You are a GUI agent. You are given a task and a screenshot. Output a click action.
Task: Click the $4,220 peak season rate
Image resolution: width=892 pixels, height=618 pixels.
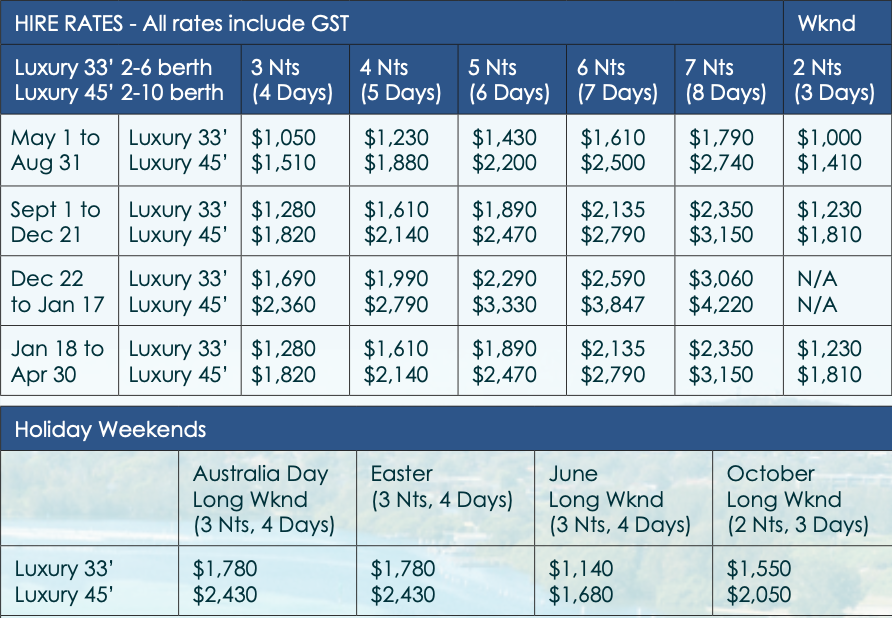click(x=721, y=305)
